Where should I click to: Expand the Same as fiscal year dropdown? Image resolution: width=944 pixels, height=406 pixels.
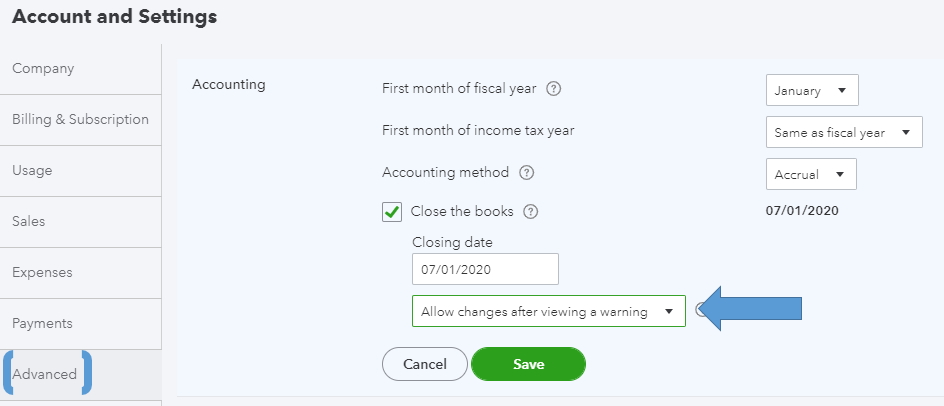[843, 131]
